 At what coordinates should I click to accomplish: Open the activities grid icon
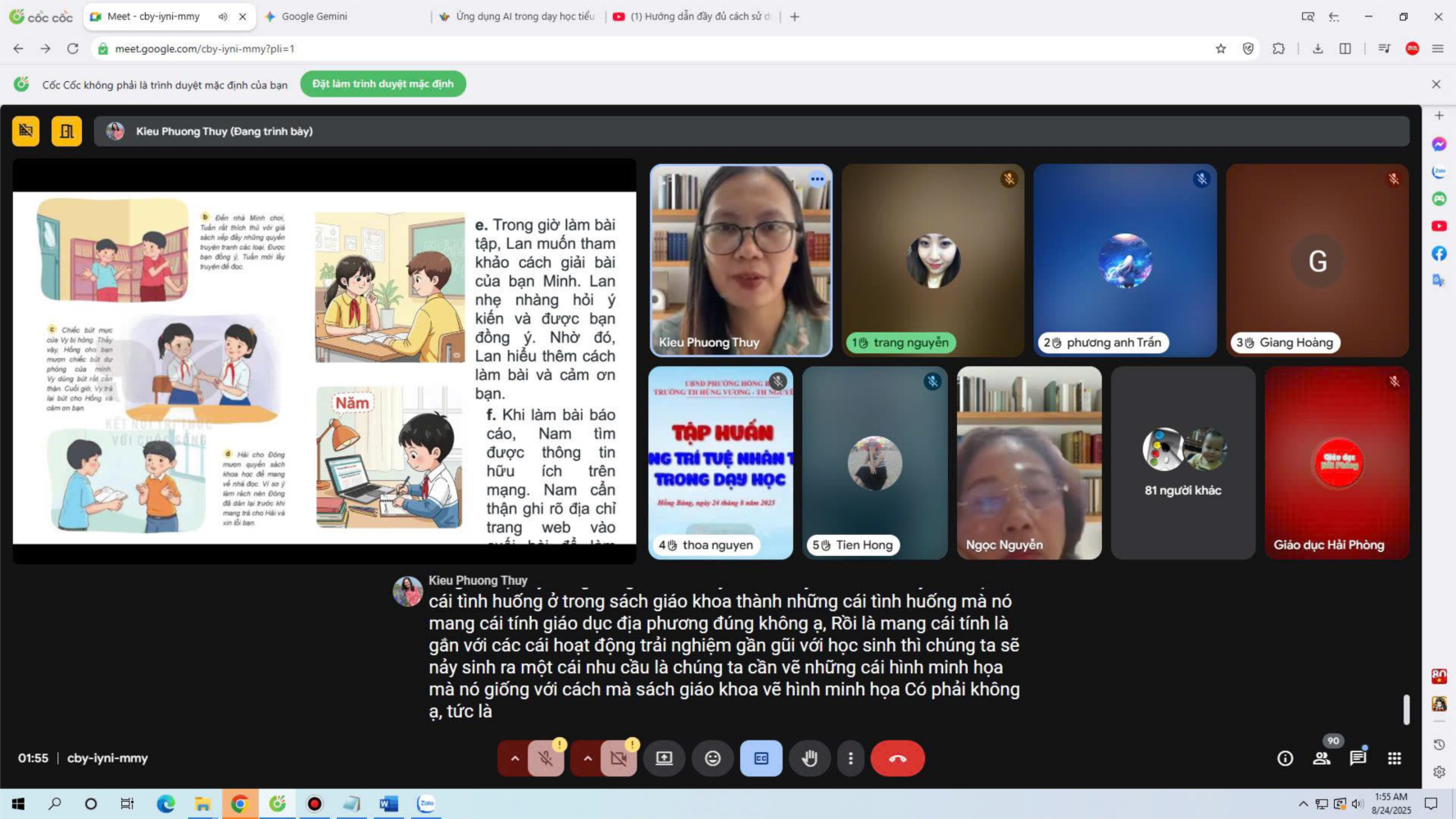click(x=1394, y=758)
